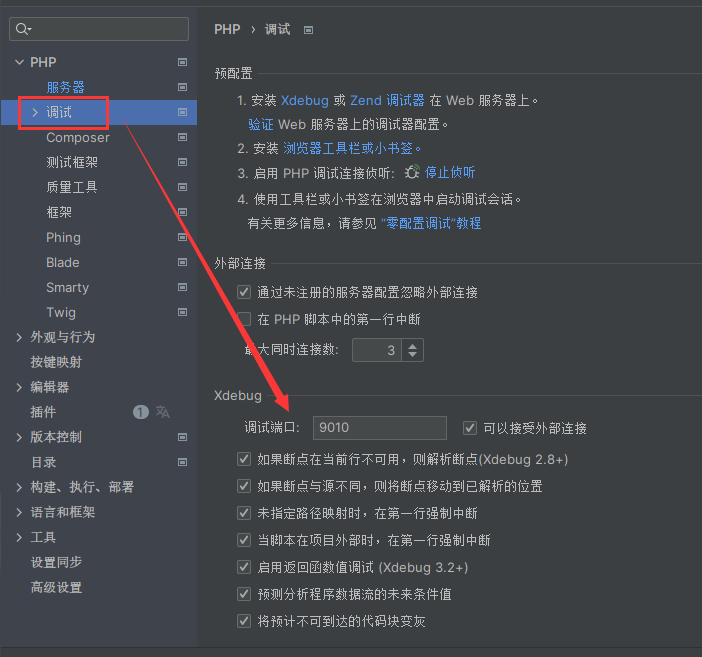Decrease 最大同时连接数 with down arrow
This screenshot has width=702, height=657.
pos(412,355)
